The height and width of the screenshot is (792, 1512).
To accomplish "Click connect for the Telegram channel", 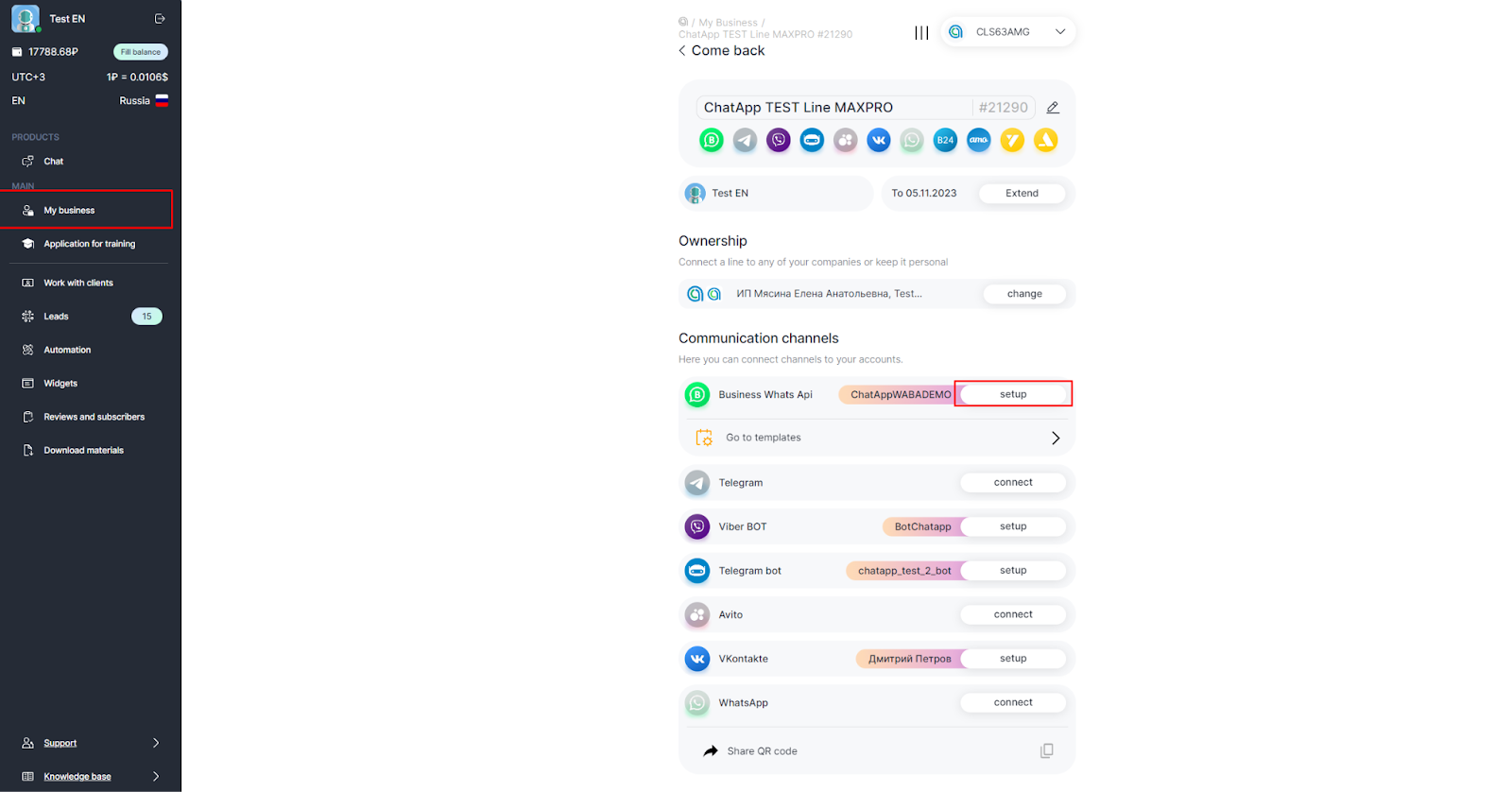I will point(1013,482).
